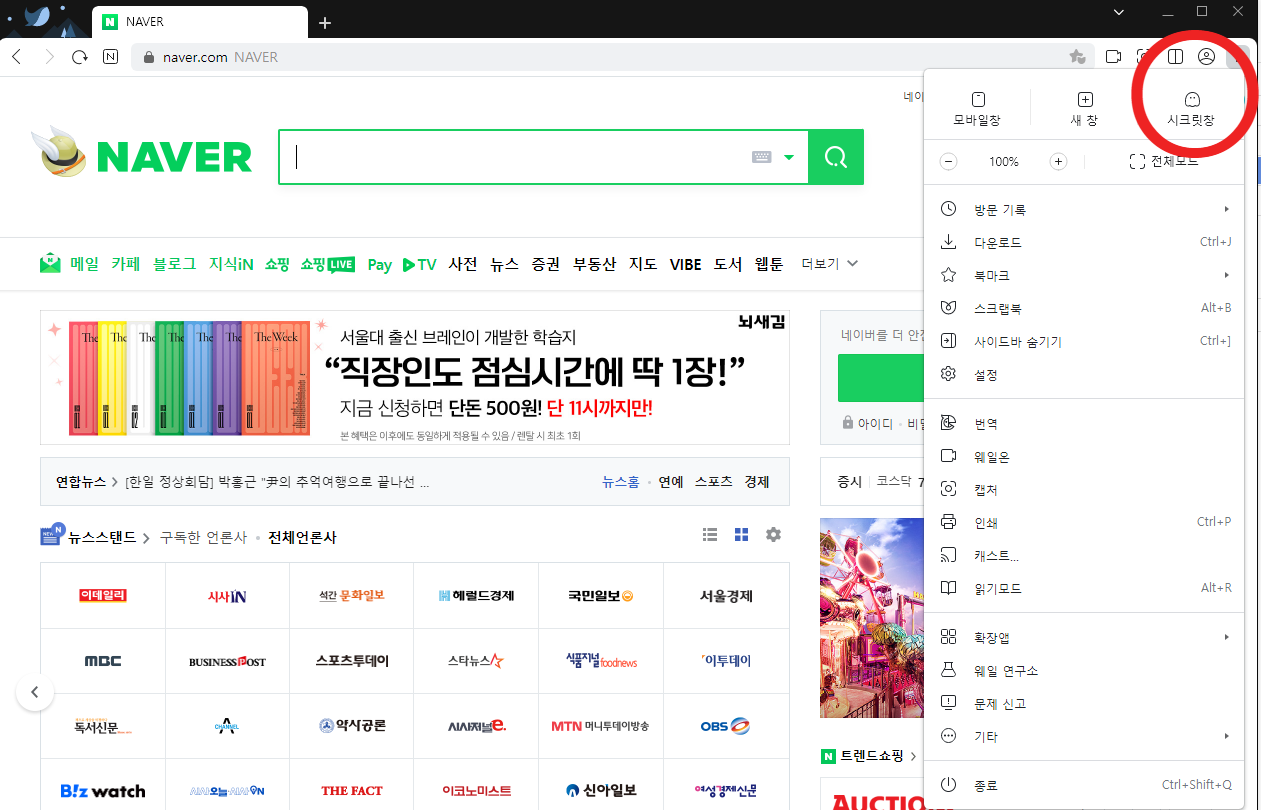
Task: Open a new window via 새 창
Action: [x=1085, y=109]
